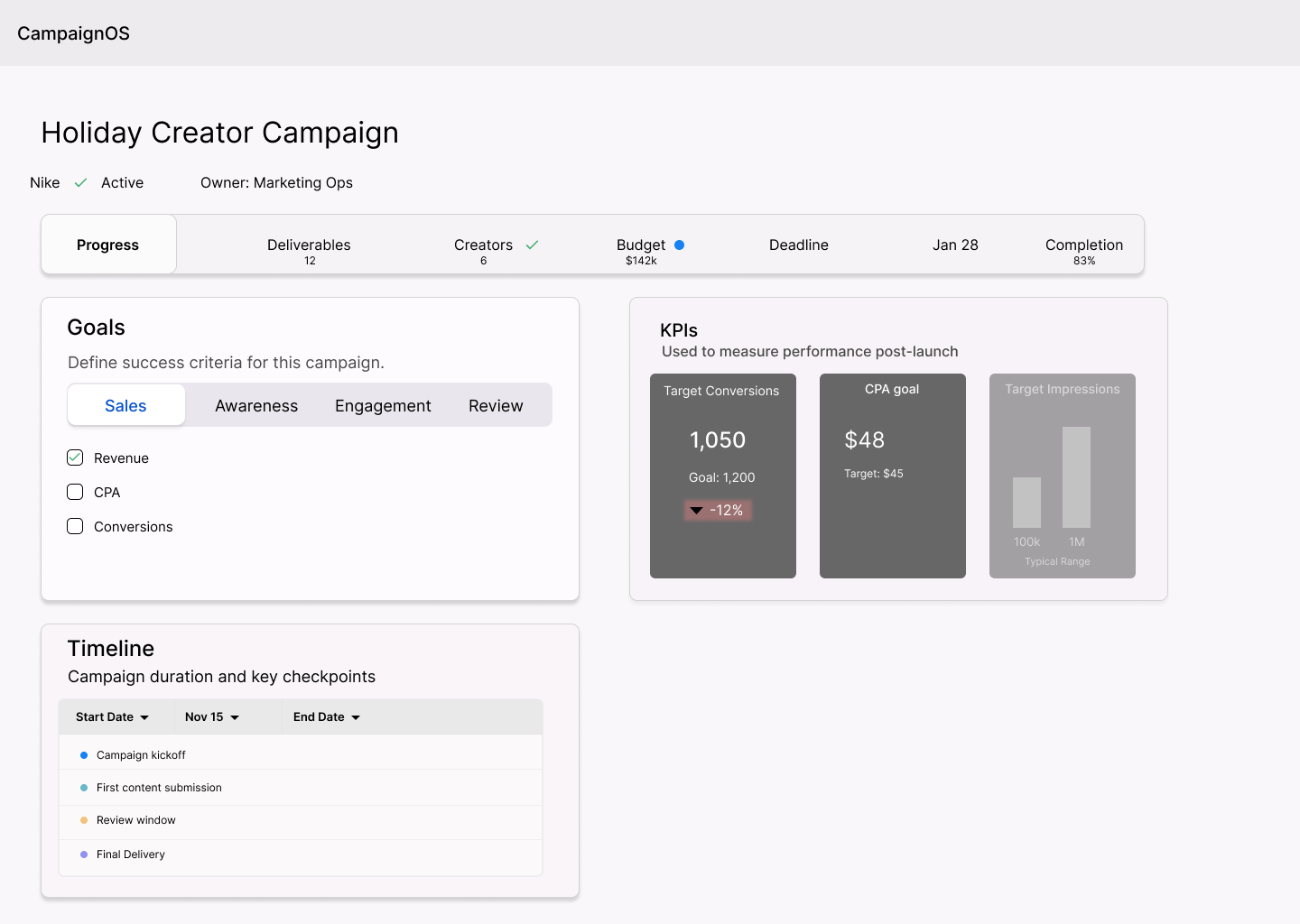This screenshot has width=1300, height=924.
Task: Uncheck the Revenue checkbox
Action: pos(75,457)
